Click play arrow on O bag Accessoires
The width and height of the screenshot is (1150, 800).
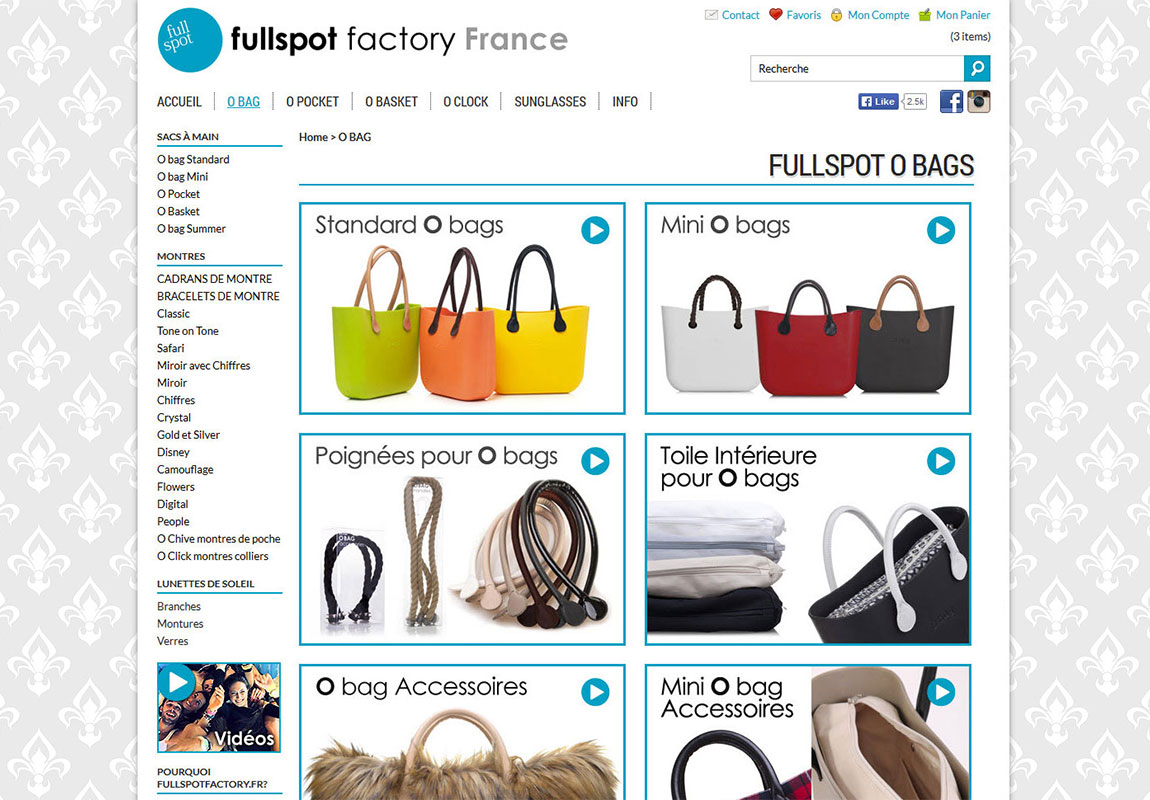596,692
